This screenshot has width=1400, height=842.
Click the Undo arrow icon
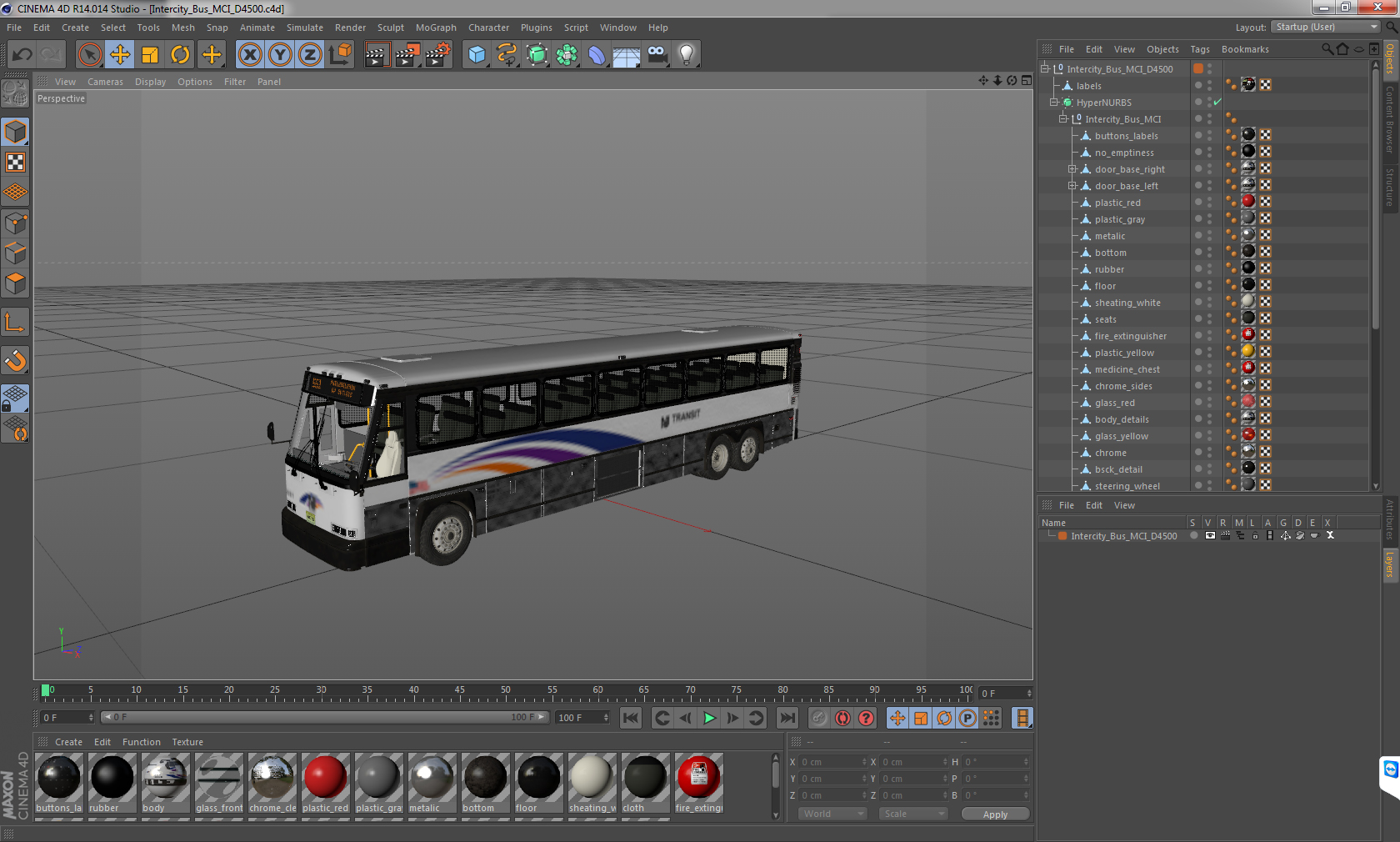pyautogui.click(x=22, y=55)
